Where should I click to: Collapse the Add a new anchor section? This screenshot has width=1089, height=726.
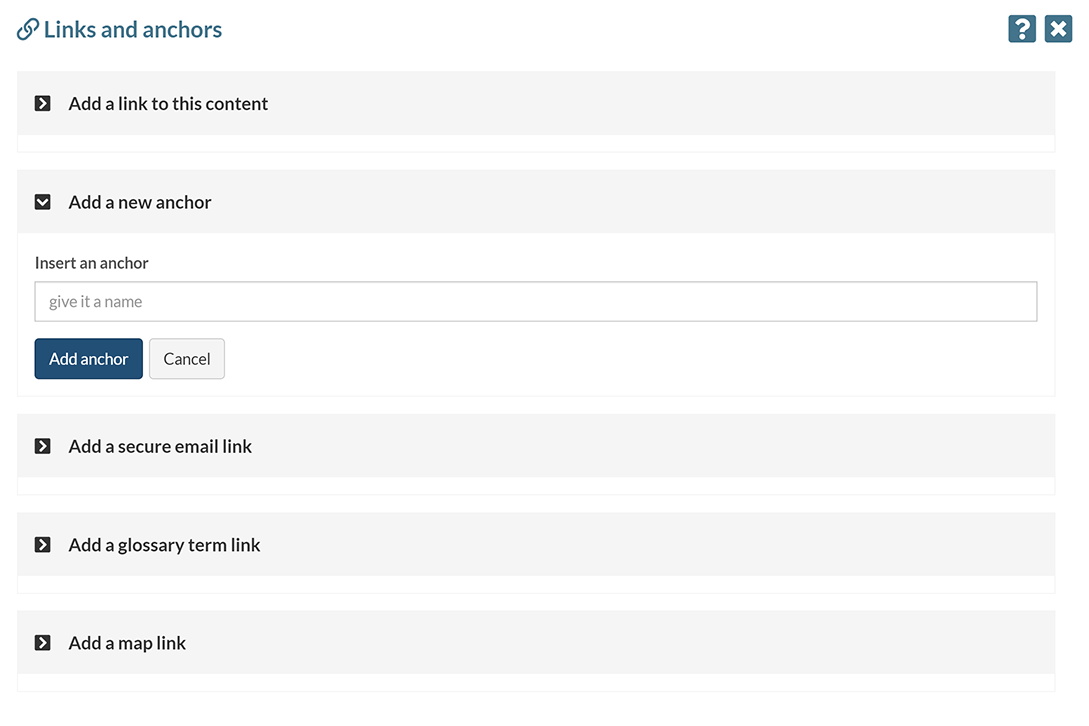(x=139, y=201)
